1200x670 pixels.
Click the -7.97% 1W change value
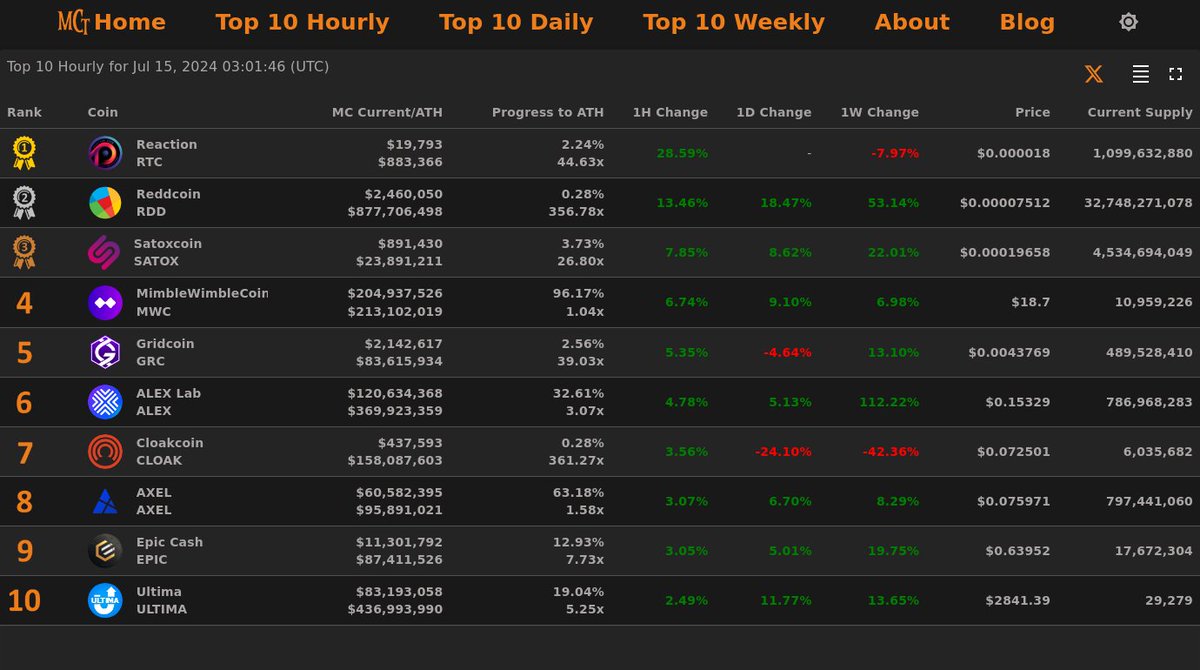pos(895,153)
